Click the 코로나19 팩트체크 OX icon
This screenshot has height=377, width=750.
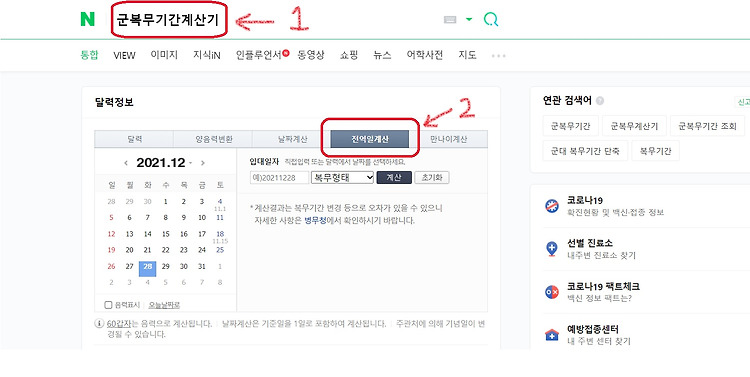pos(552,292)
